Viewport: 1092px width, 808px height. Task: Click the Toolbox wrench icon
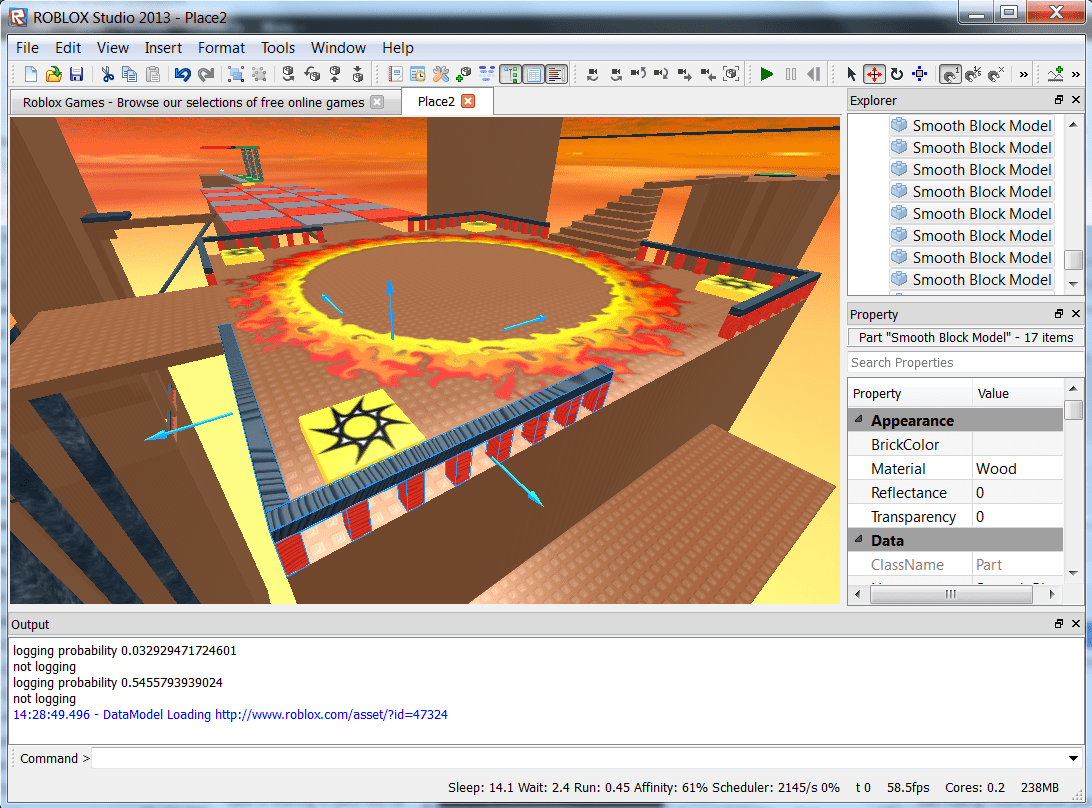(x=440, y=73)
